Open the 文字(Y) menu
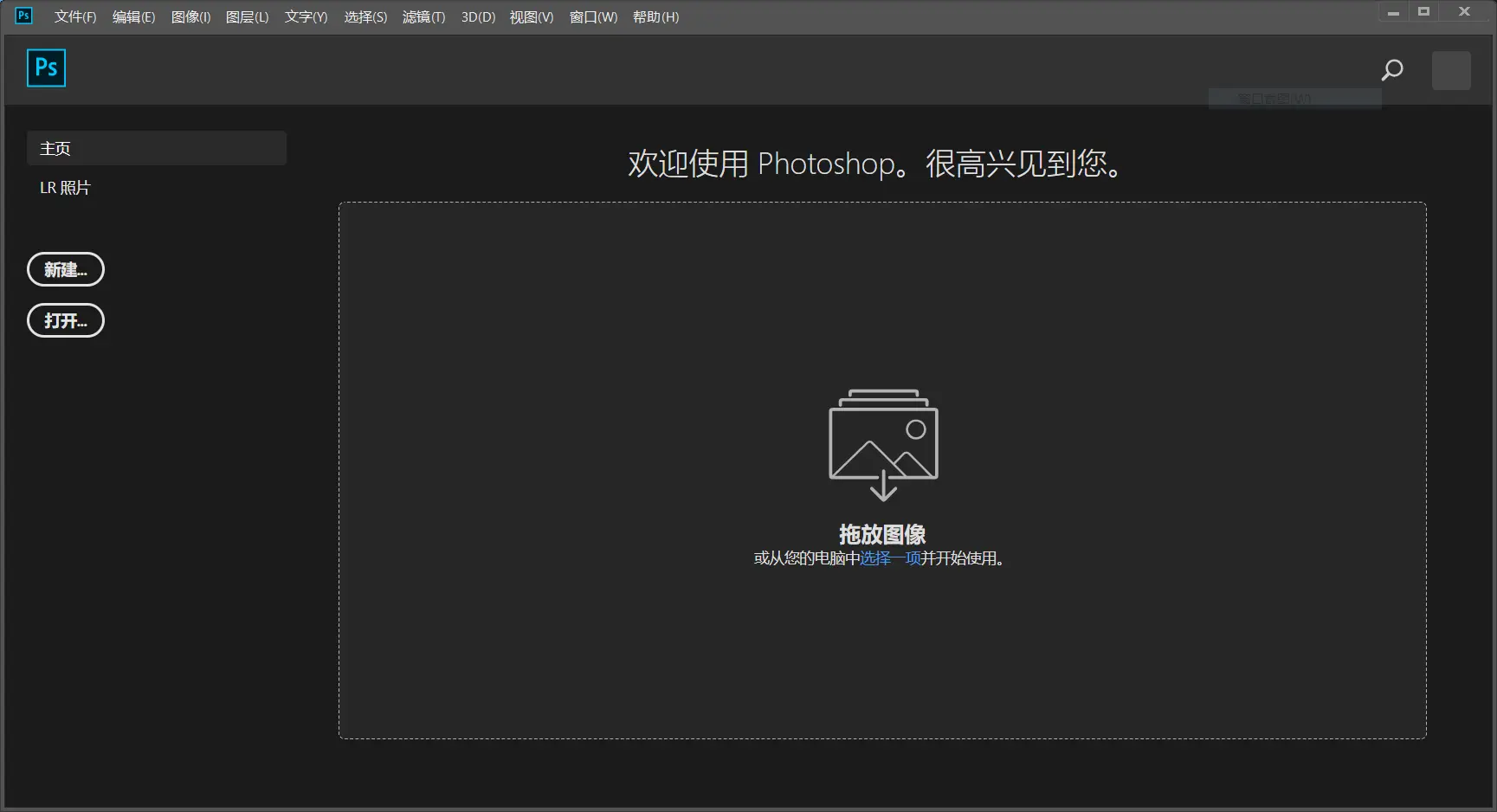1497x812 pixels. (306, 17)
